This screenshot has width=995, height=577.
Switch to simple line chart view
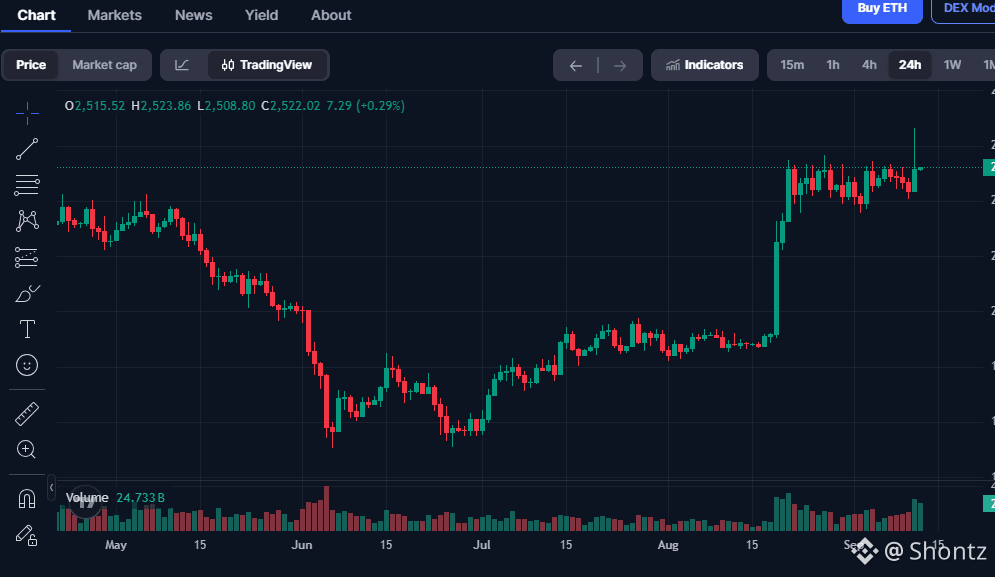click(182, 65)
